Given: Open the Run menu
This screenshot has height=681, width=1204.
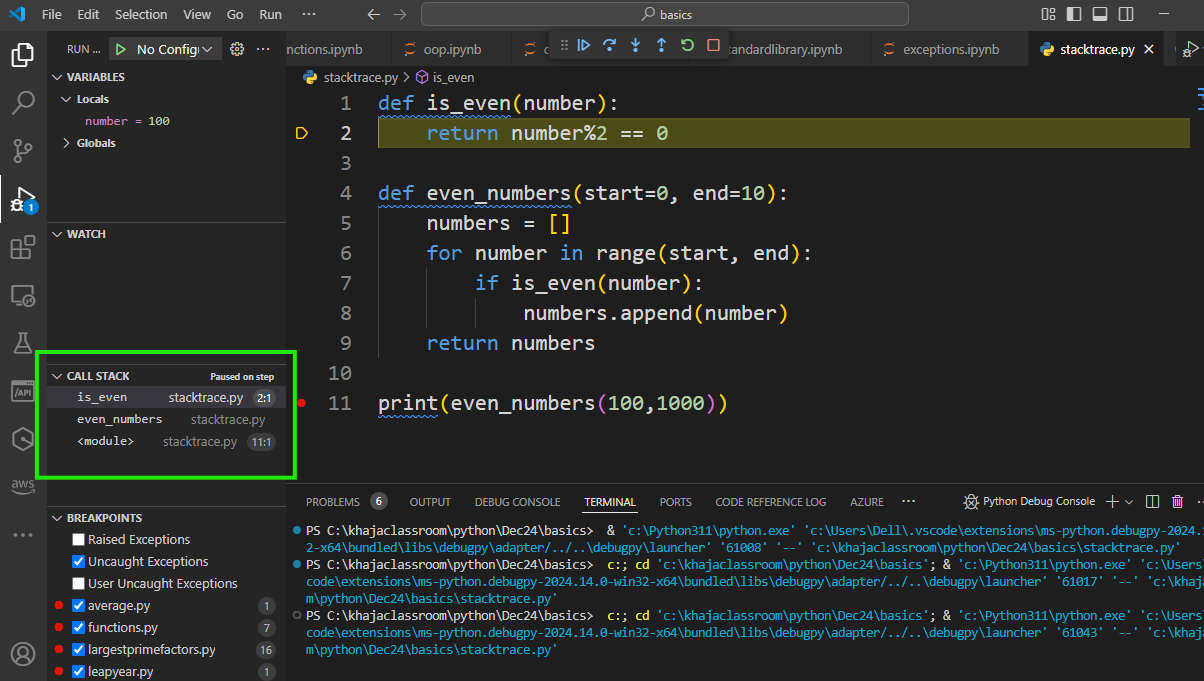Looking at the screenshot, I should 270,14.
